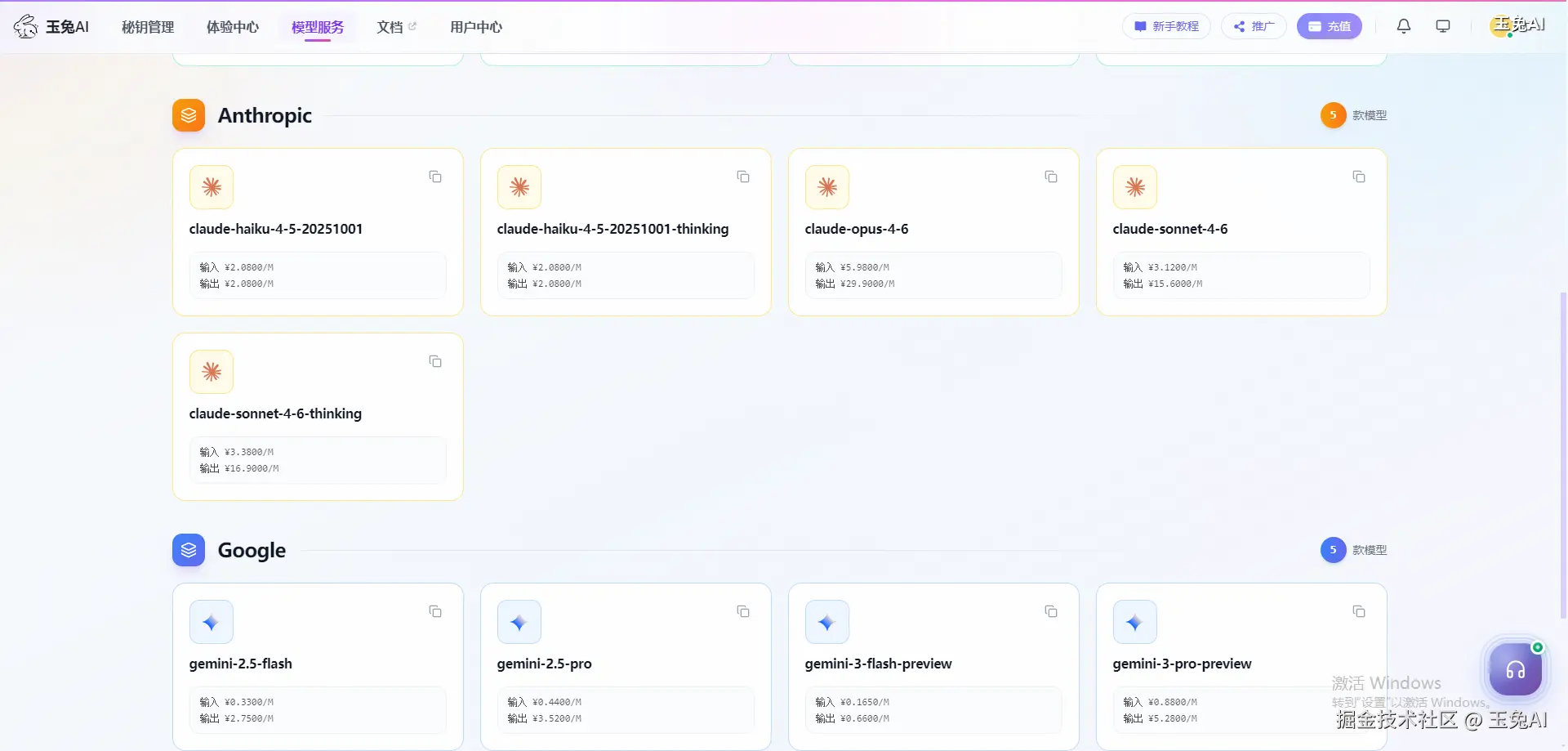Open the floating customer support headset
The image size is (1568, 751).
tap(1516, 669)
